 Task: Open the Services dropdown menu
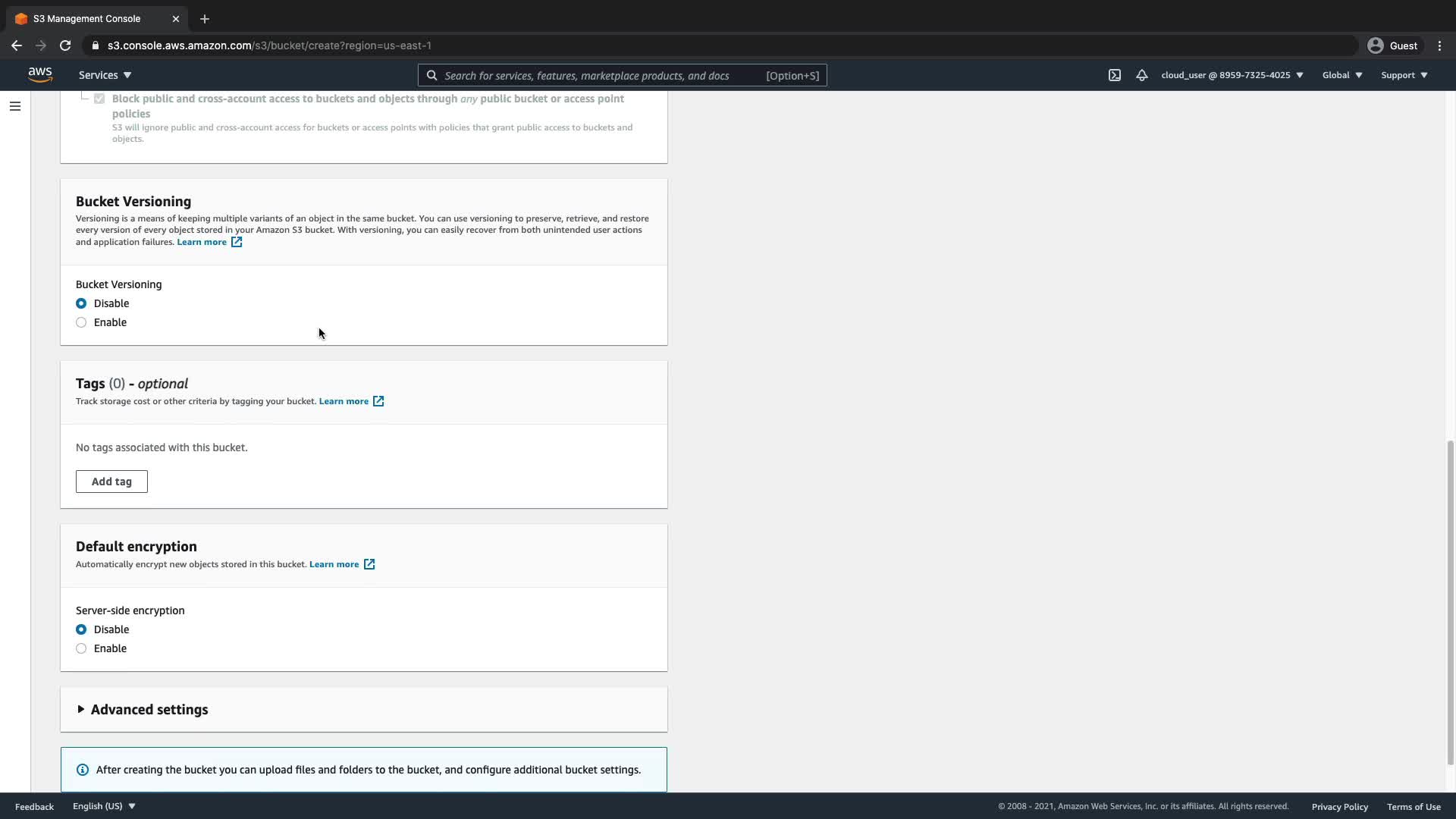[105, 75]
